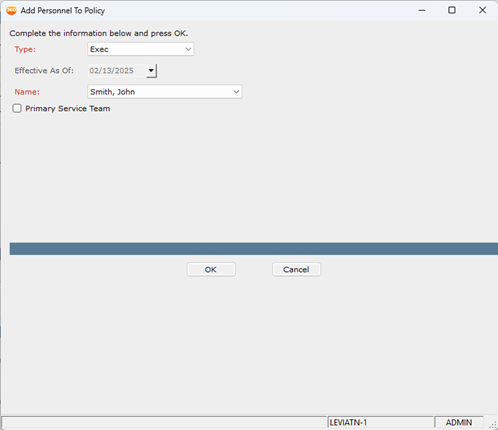Image resolution: width=498 pixels, height=430 pixels.
Task: Click the ADMIN status bar panel
Action: point(459,422)
